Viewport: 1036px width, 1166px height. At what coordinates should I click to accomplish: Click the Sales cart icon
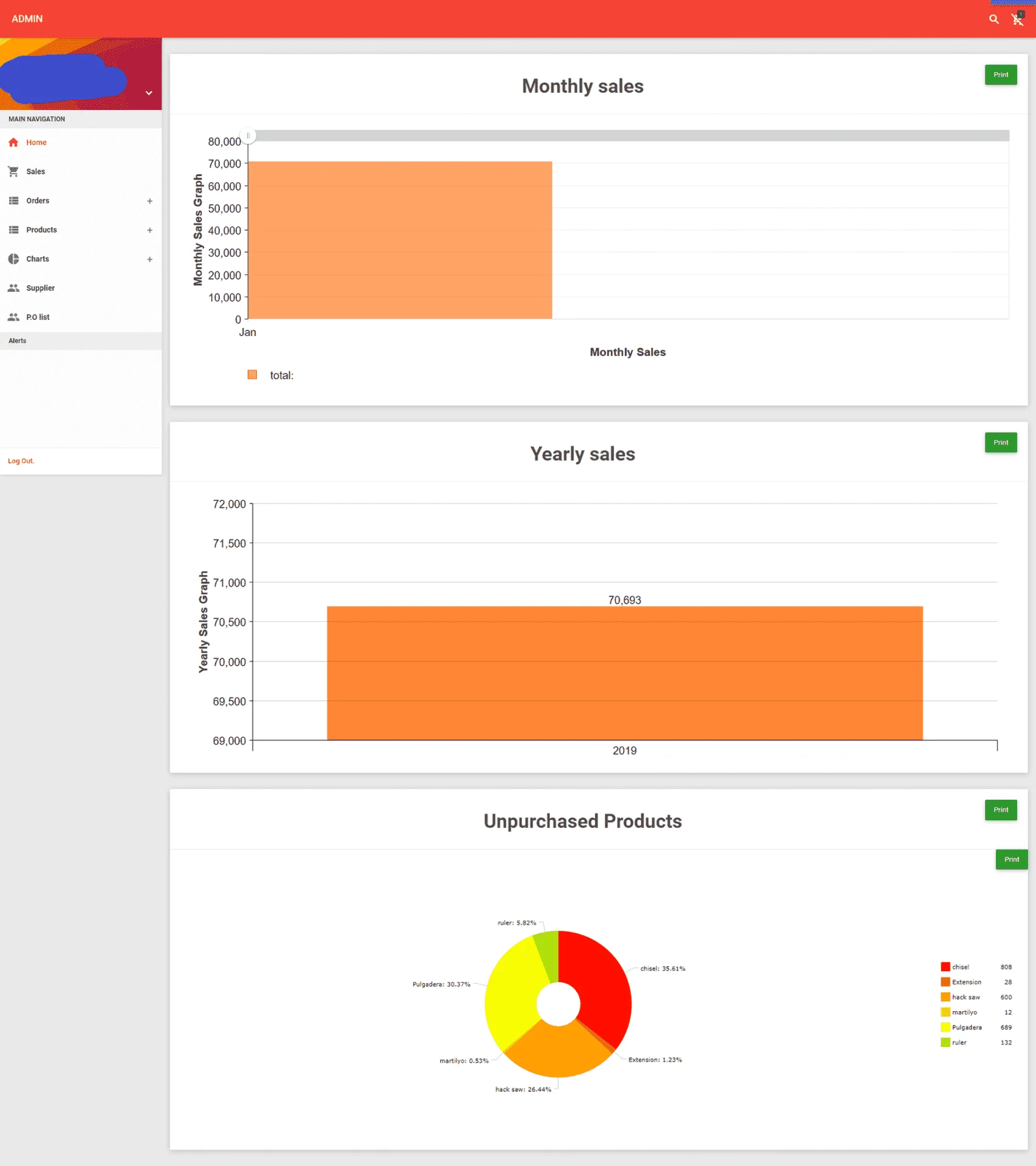pyautogui.click(x=13, y=171)
